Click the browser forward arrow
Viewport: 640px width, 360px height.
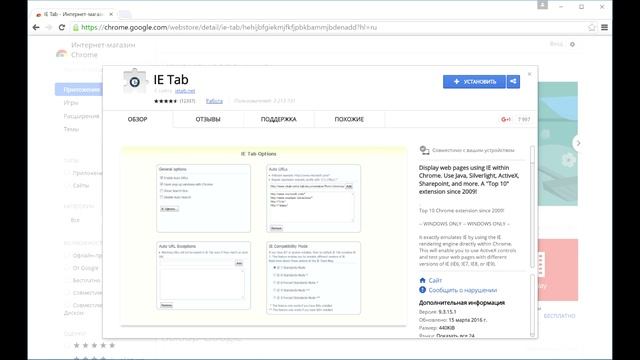click(x=49, y=27)
